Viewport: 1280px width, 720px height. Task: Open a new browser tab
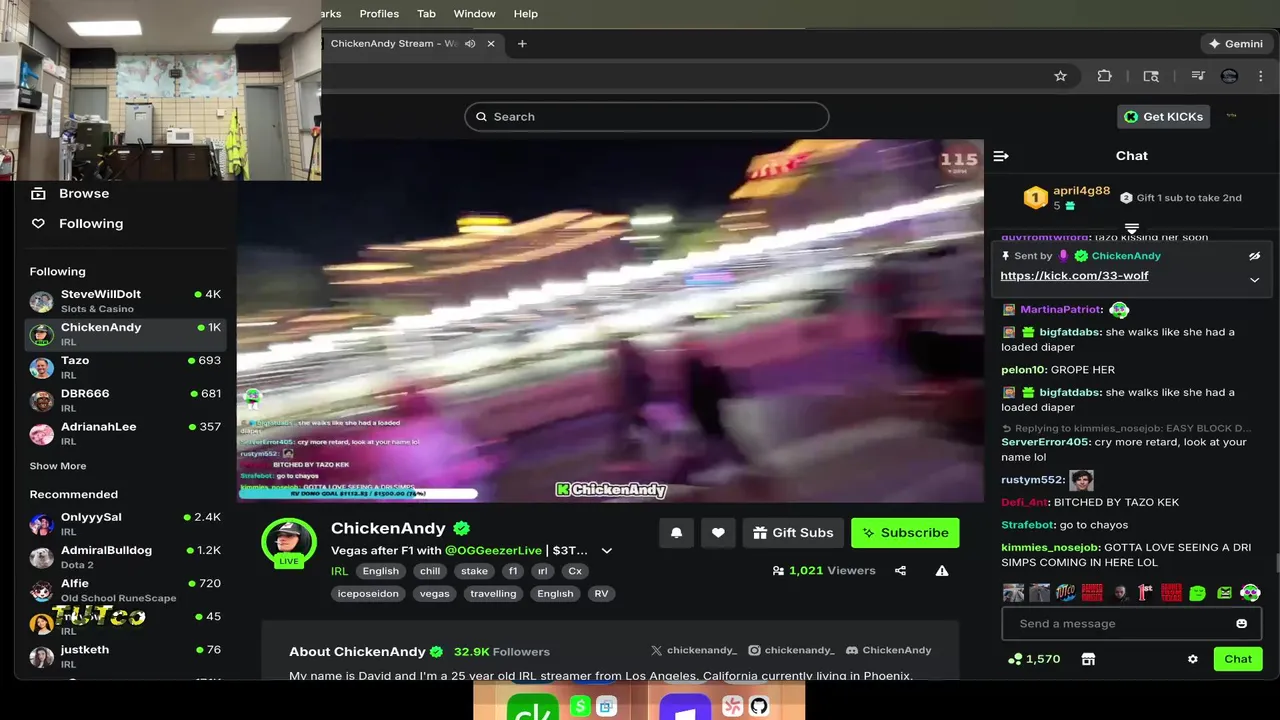(x=522, y=44)
